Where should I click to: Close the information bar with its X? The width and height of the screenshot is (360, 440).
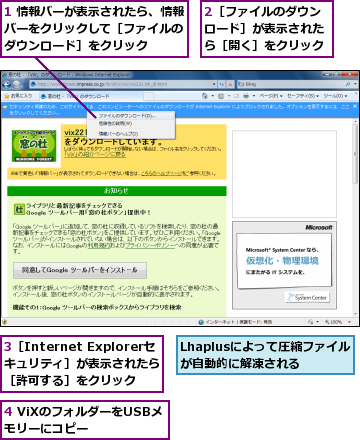[x=355, y=106]
